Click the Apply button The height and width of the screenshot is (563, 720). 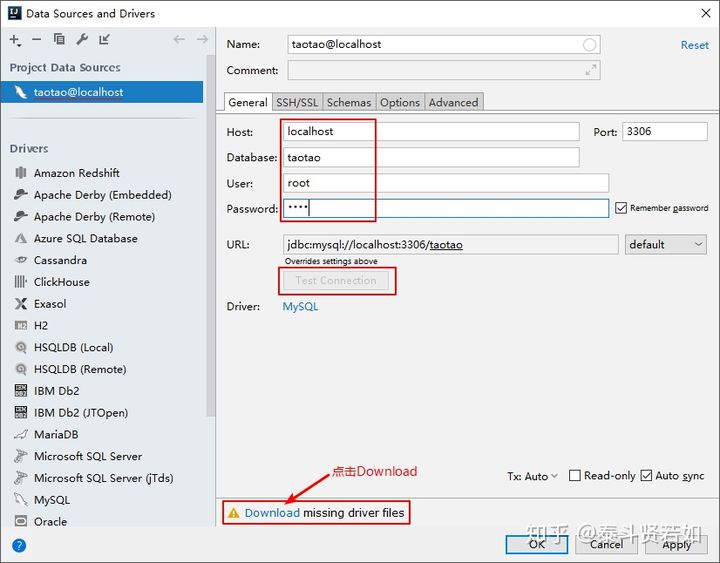coord(676,545)
